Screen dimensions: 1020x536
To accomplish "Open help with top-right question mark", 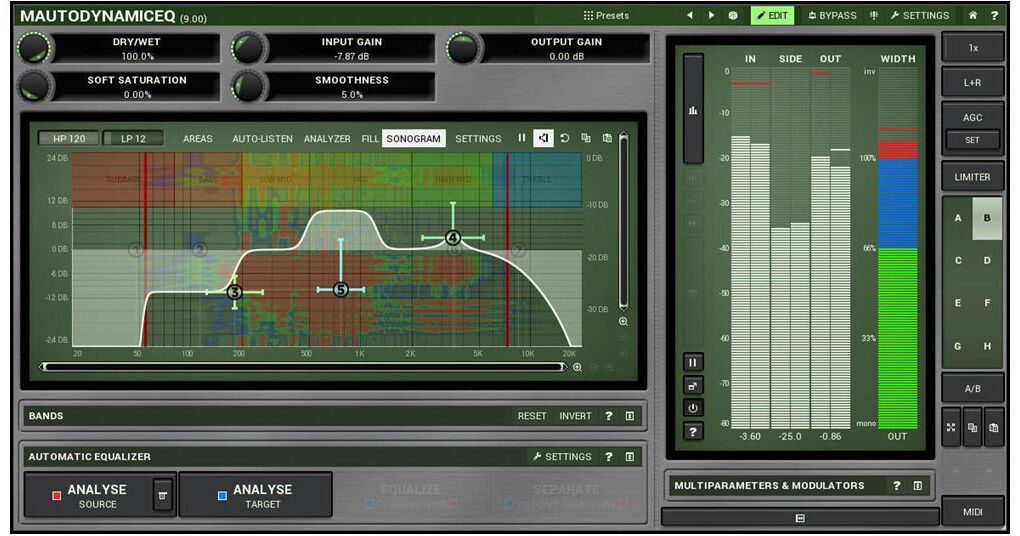I will [x=994, y=16].
